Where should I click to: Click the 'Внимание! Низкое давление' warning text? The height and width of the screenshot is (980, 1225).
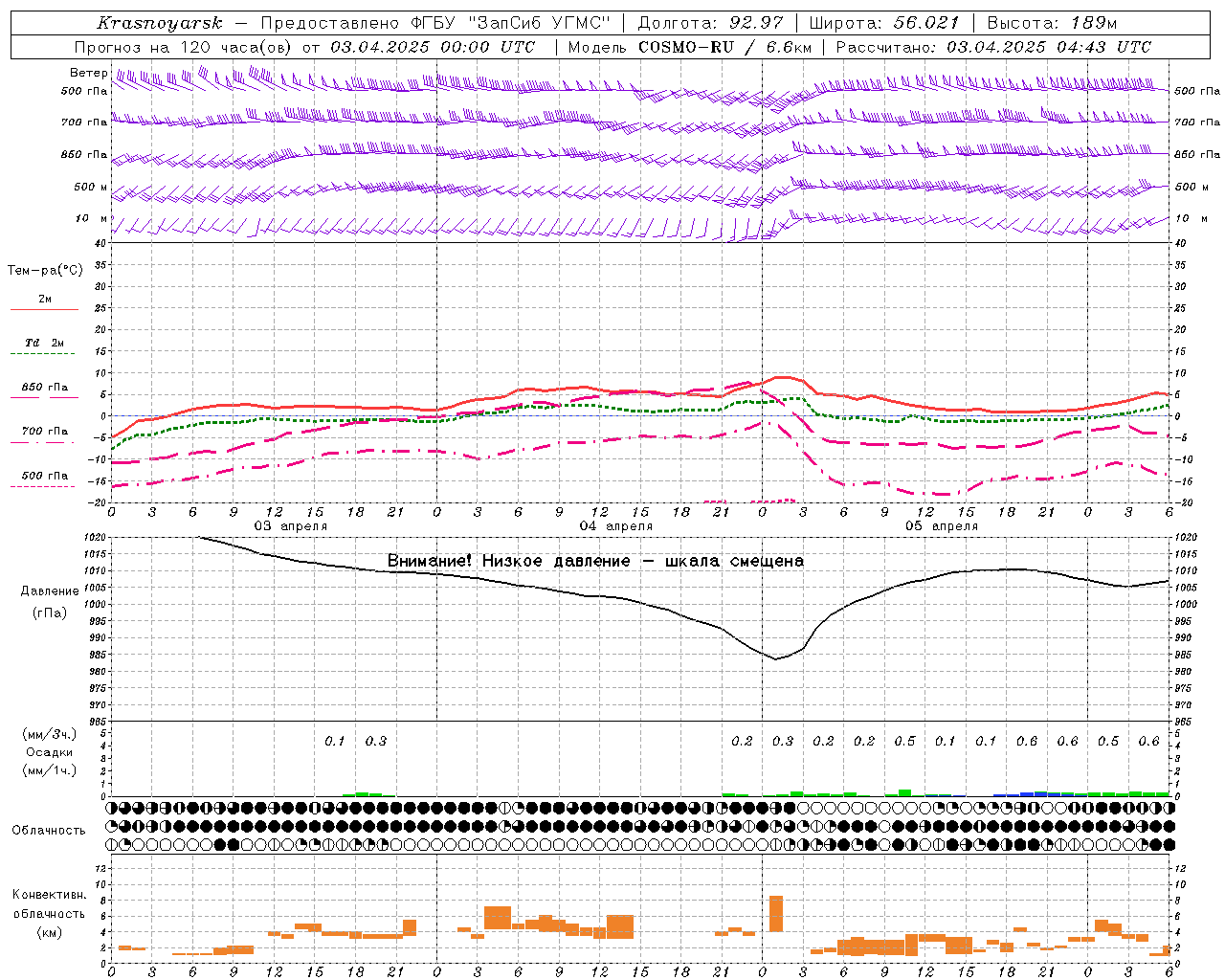tap(508, 561)
